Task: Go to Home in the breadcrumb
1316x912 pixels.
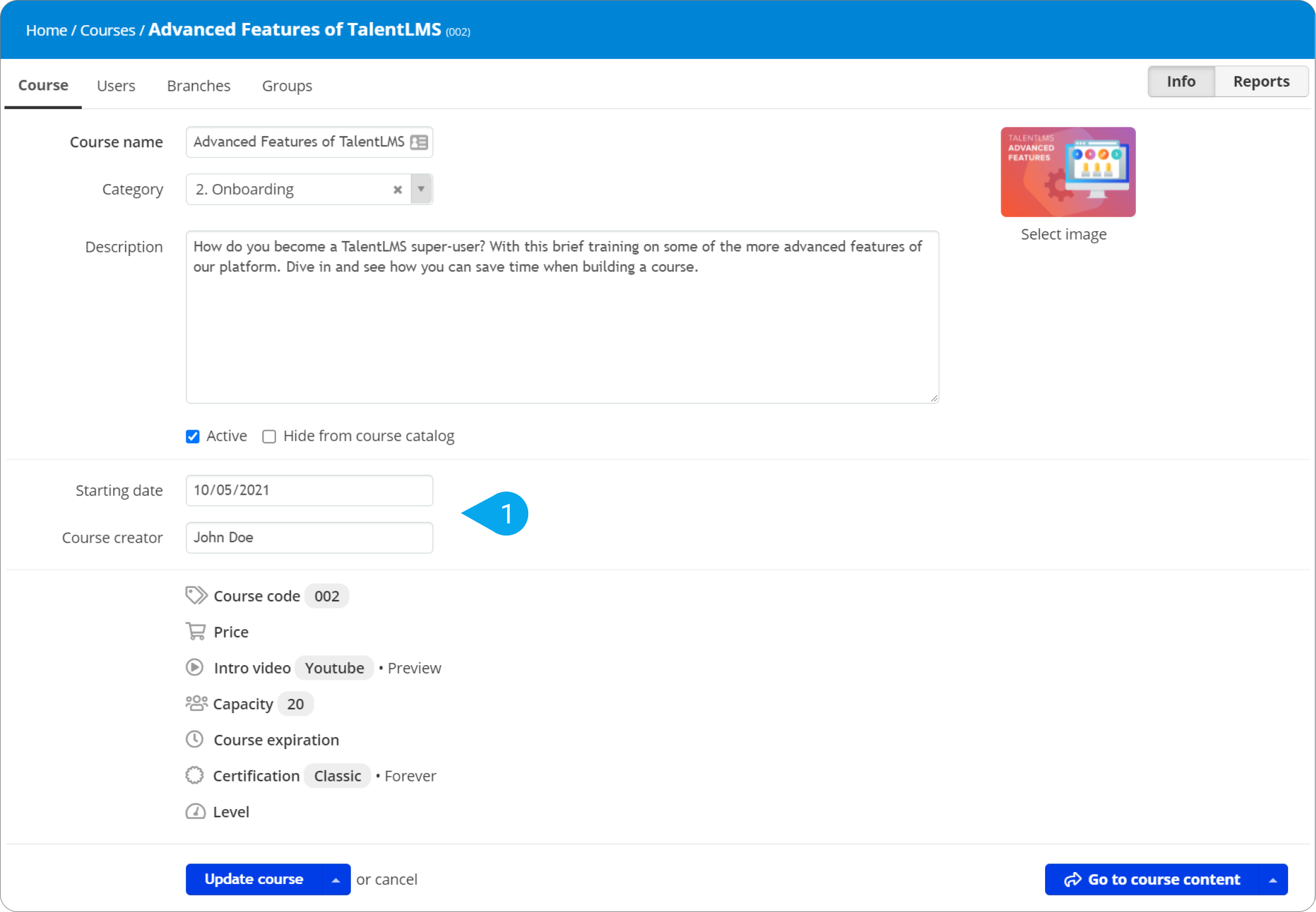Action: [47, 30]
